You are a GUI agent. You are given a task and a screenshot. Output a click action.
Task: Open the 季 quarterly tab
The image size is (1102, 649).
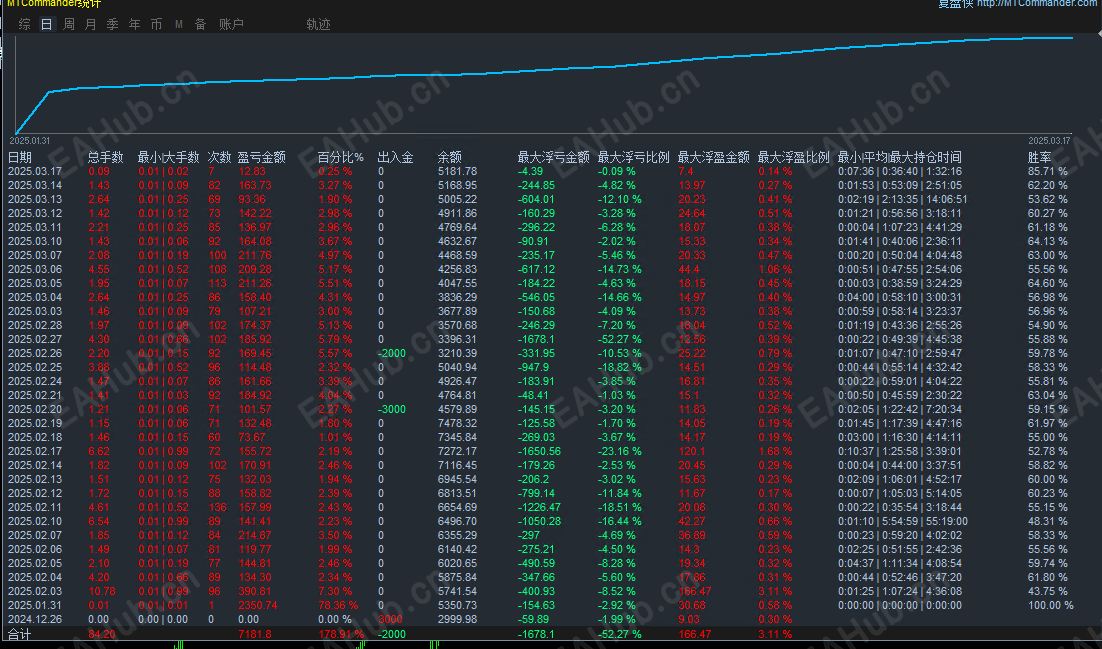[x=112, y=24]
